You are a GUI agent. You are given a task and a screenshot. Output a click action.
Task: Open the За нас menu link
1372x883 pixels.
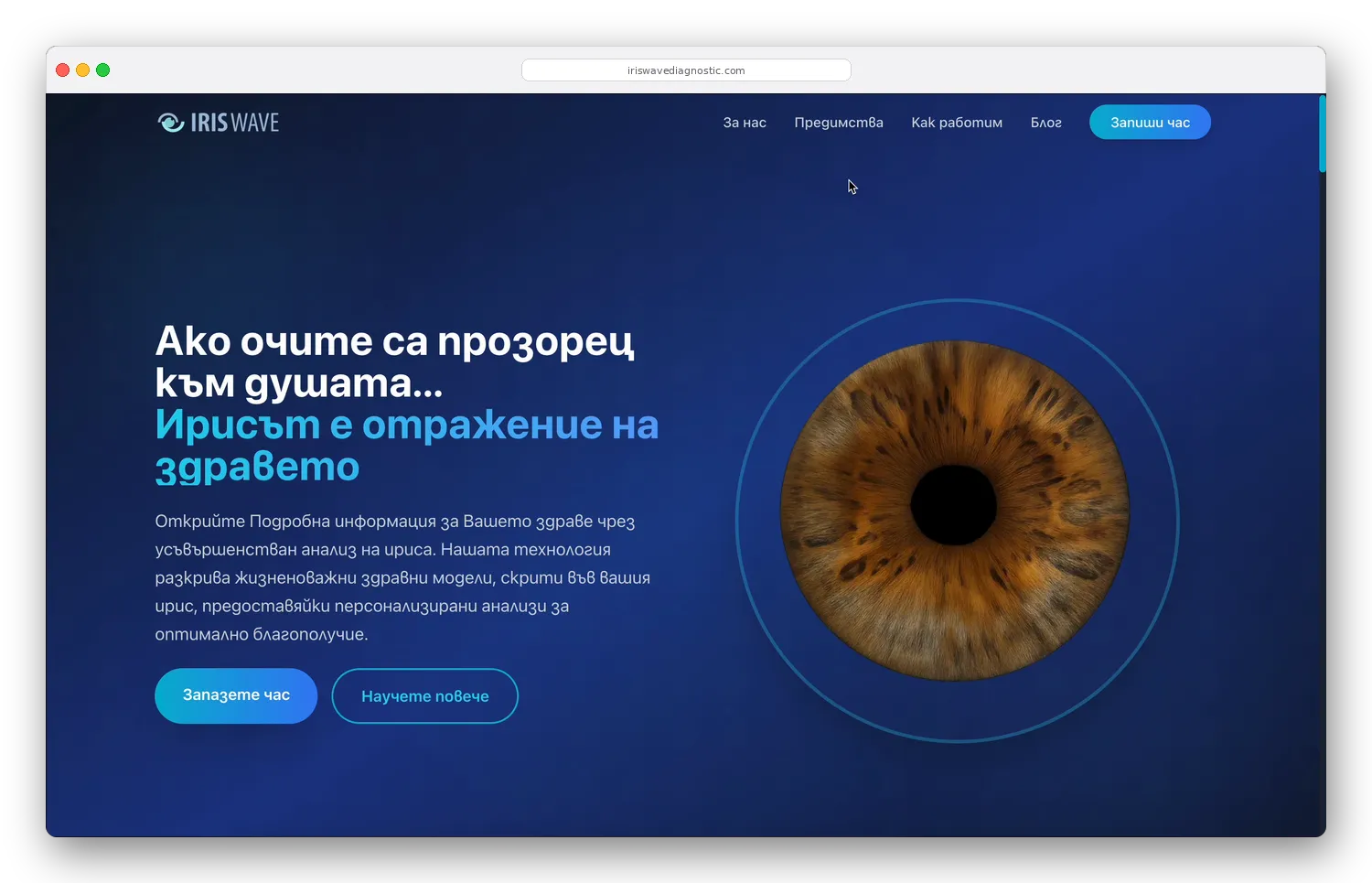745,123
